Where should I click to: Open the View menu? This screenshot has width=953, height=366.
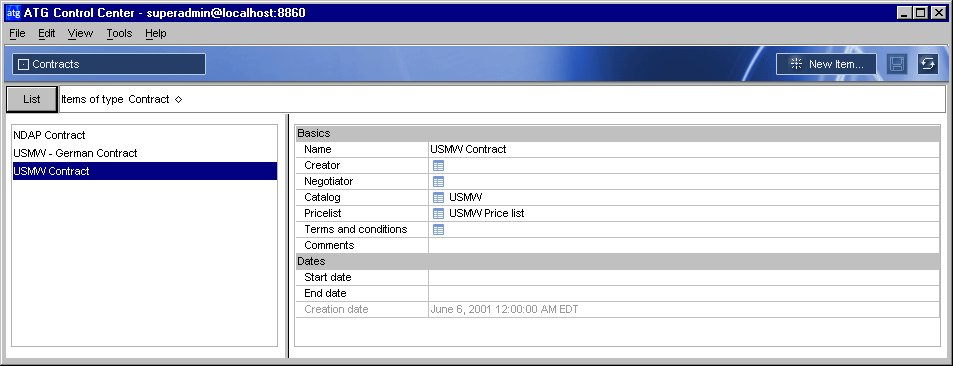coord(80,33)
